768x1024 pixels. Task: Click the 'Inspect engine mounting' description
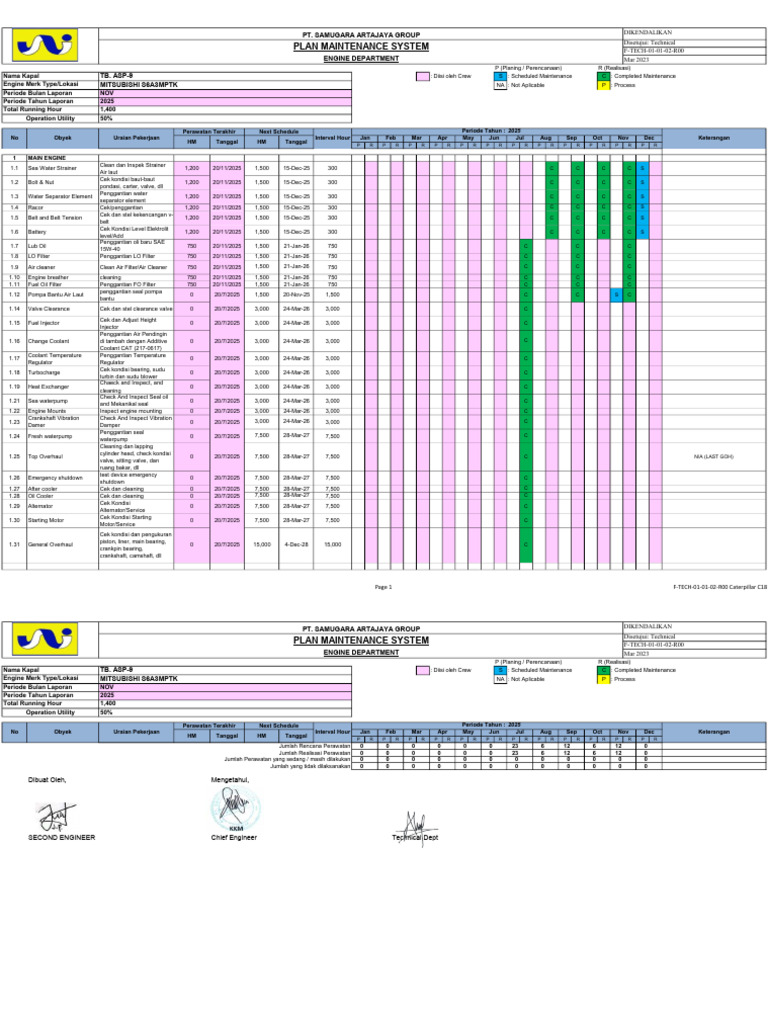coord(131,411)
